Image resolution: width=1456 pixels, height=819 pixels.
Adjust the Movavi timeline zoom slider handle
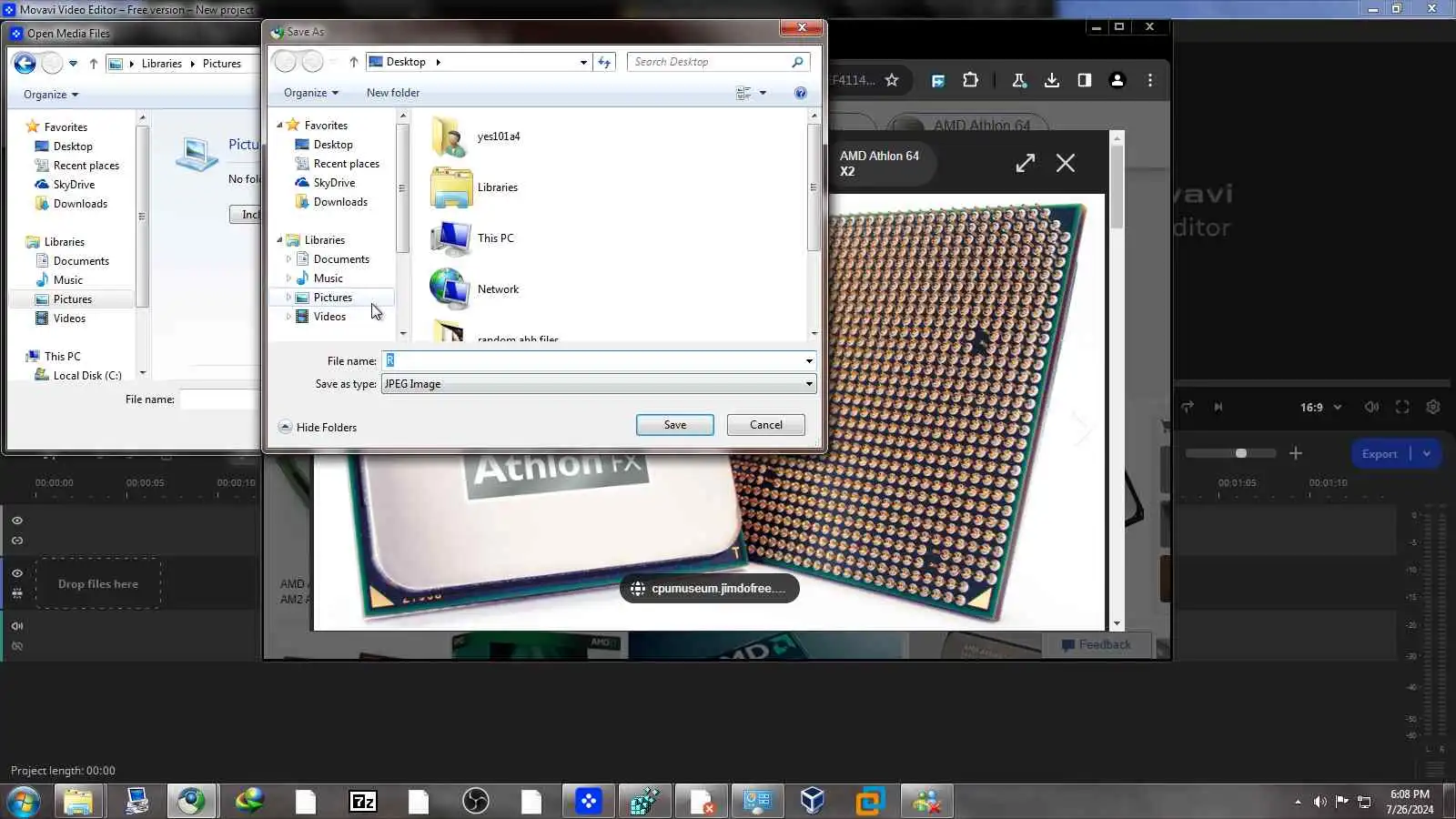point(1240,453)
